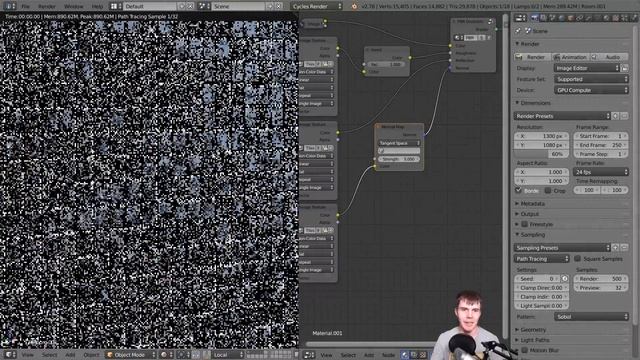
Task: Select the Scene properties tab icon
Action: click(x=552, y=18)
